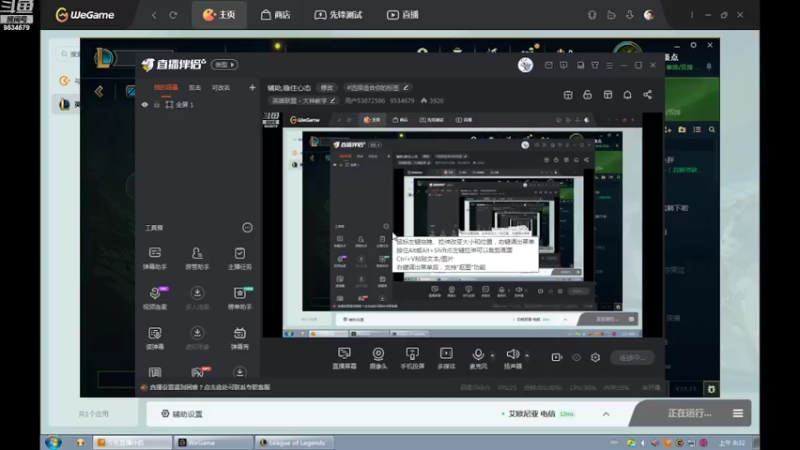Click the 正在运行 game status button
This screenshot has width=800, height=450.
(x=689, y=413)
